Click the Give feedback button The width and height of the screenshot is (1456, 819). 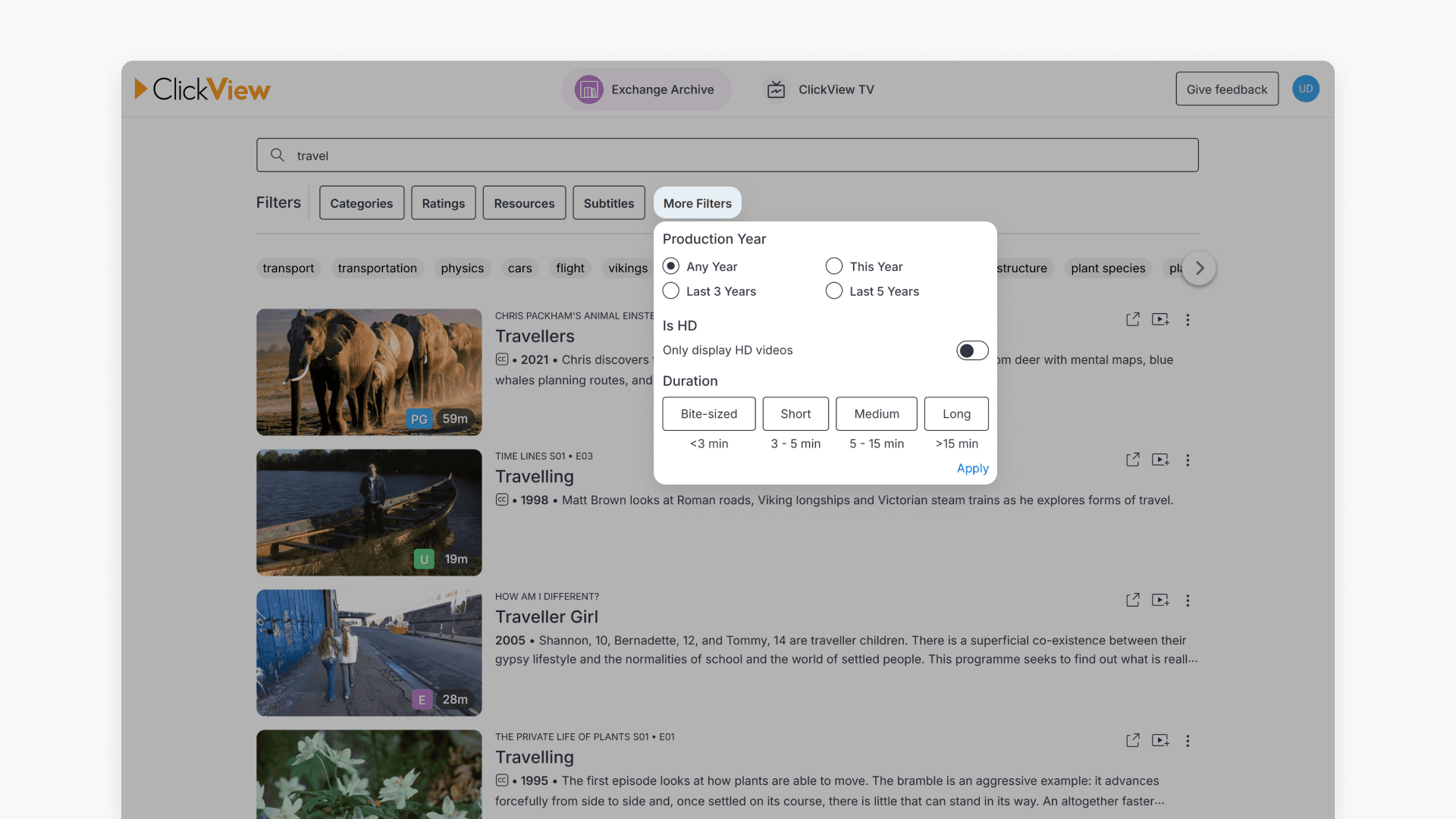click(1227, 89)
